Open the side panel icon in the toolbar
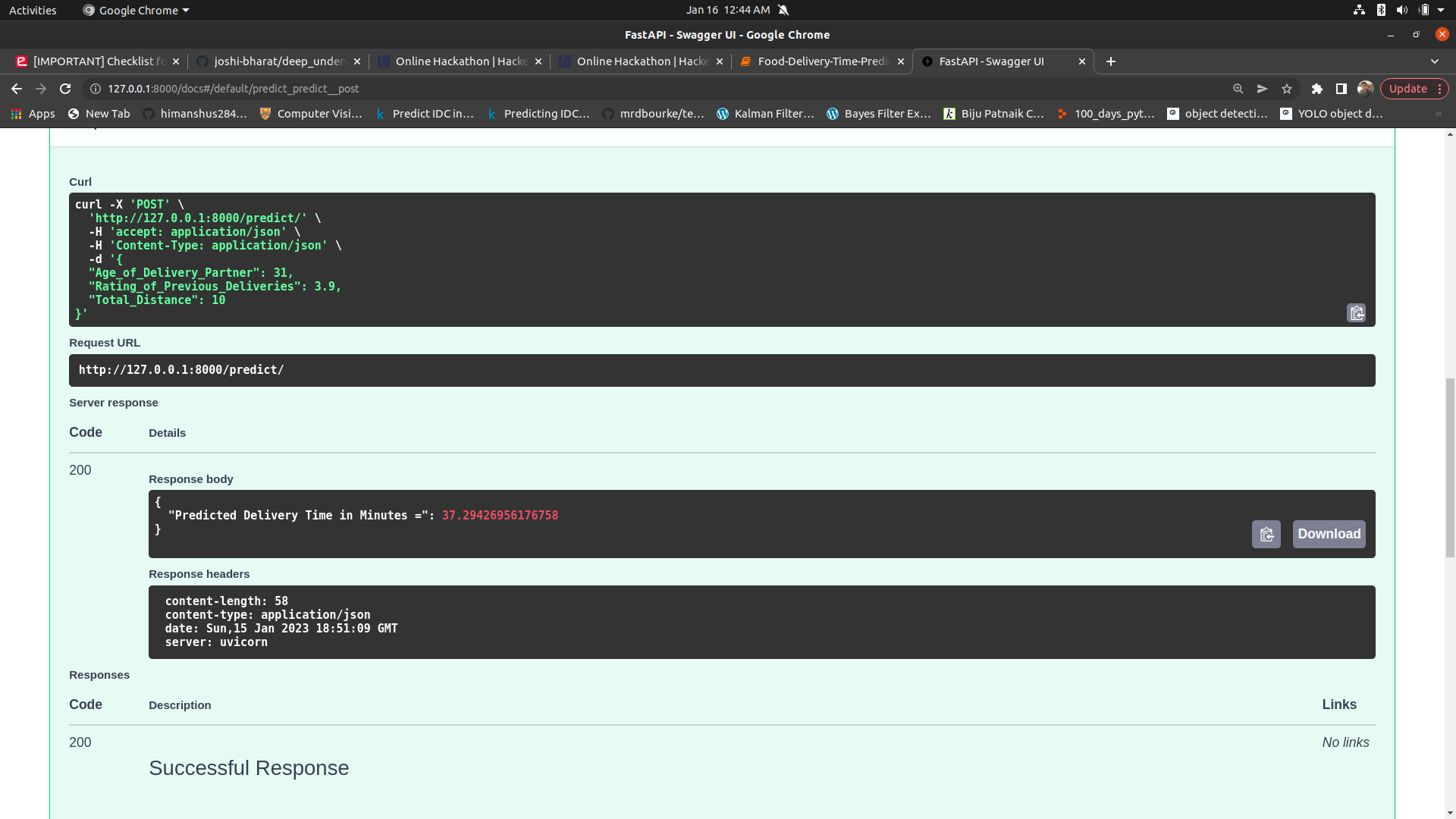This screenshot has height=819, width=1456. [1341, 89]
